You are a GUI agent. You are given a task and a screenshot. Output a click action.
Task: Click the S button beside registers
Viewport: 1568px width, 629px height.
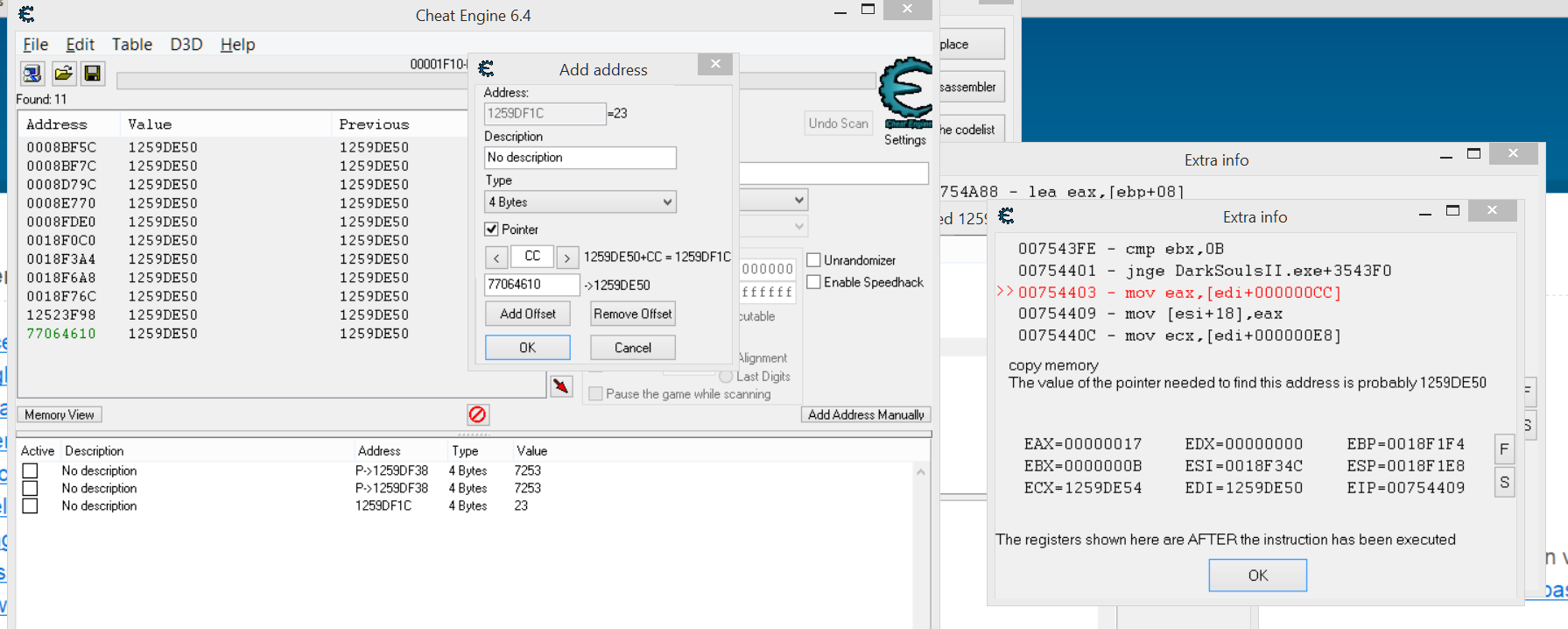click(x=1504, y=483)
